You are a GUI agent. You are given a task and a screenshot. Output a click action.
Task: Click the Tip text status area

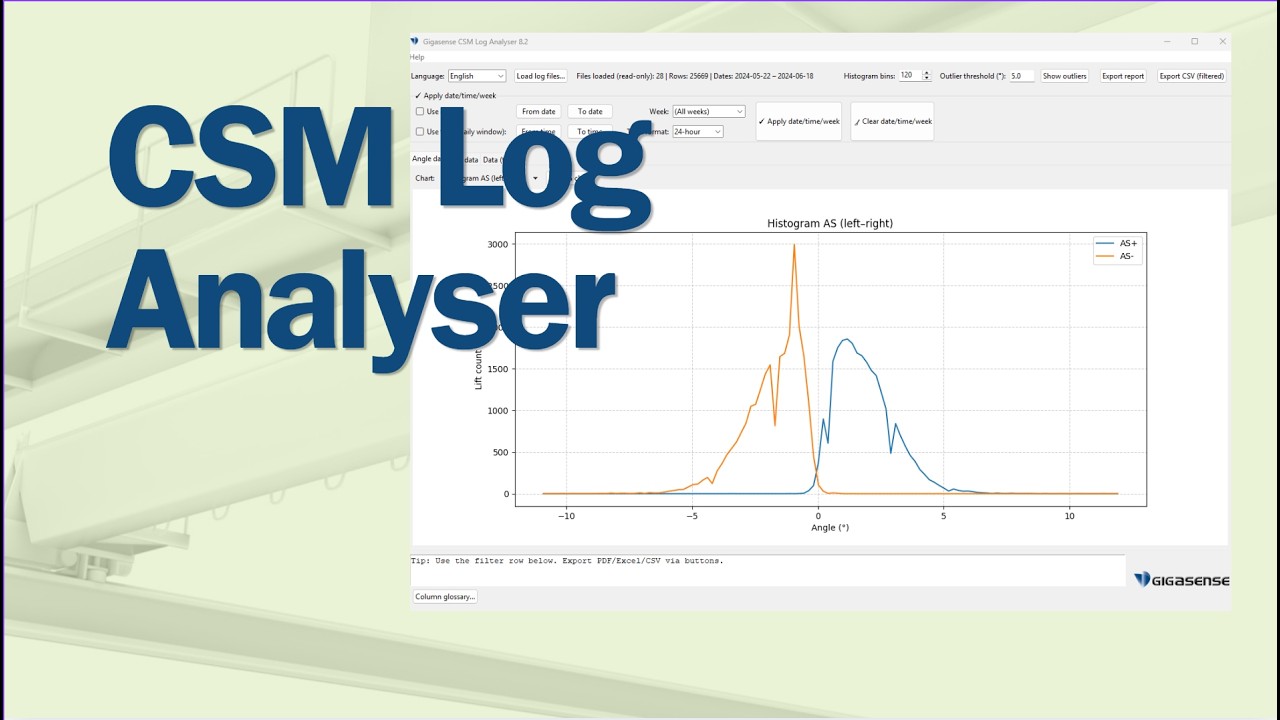click(x=767, y=570)
